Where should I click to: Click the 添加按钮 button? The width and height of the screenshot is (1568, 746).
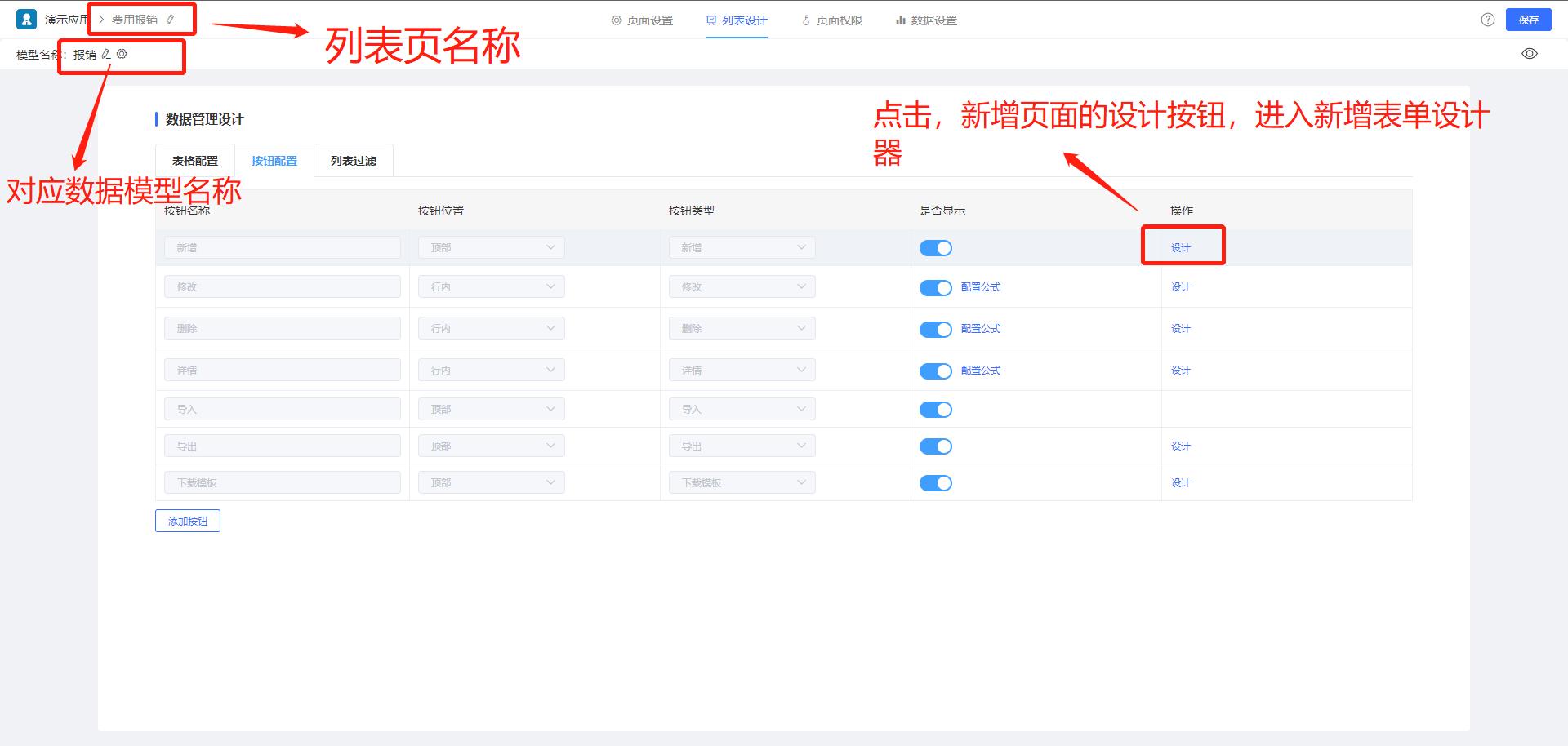pyautogui.click(x=188, y=521)
